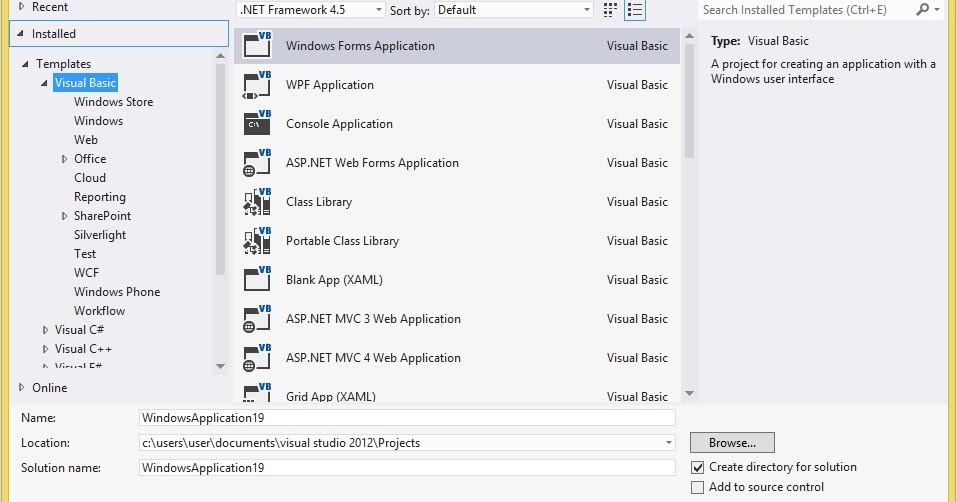Enable Add to source control checkbox

[698, 487]
